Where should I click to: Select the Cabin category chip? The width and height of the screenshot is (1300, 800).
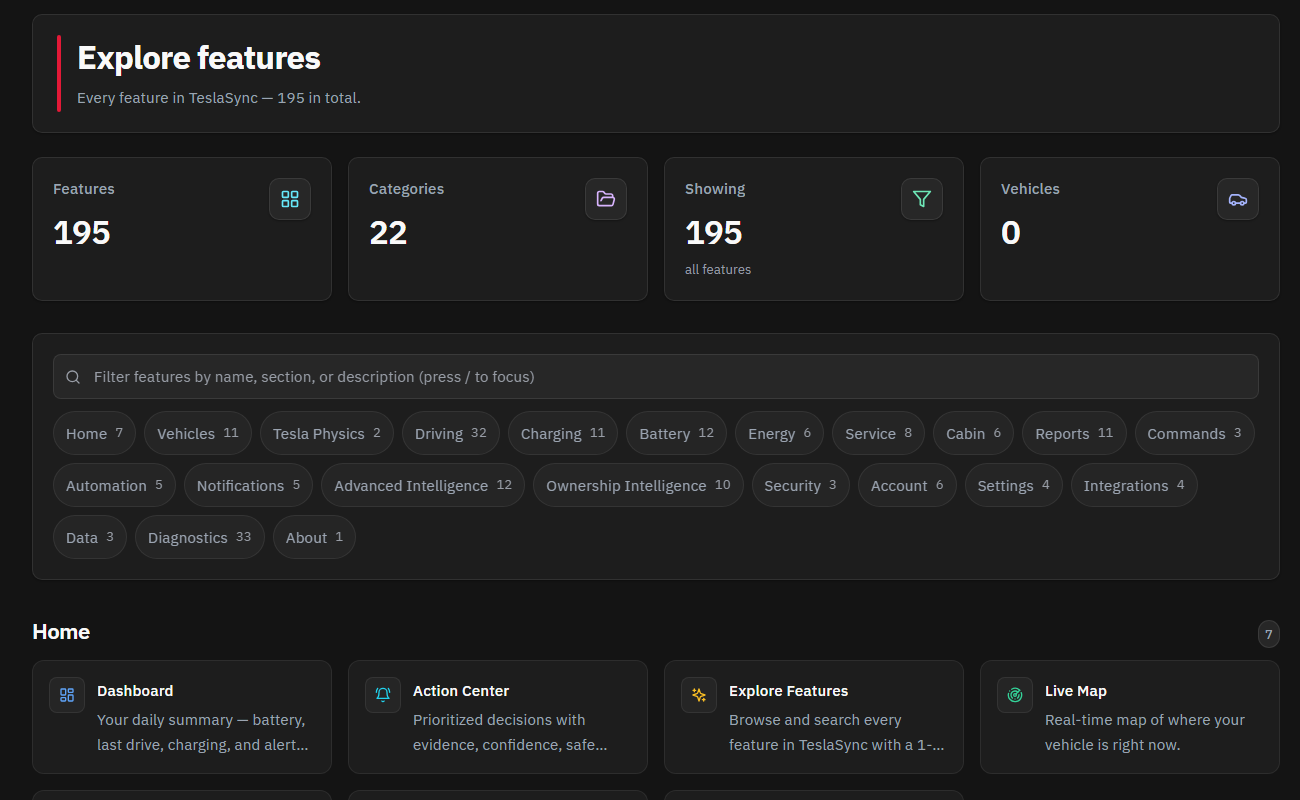[x=974, y=433]
